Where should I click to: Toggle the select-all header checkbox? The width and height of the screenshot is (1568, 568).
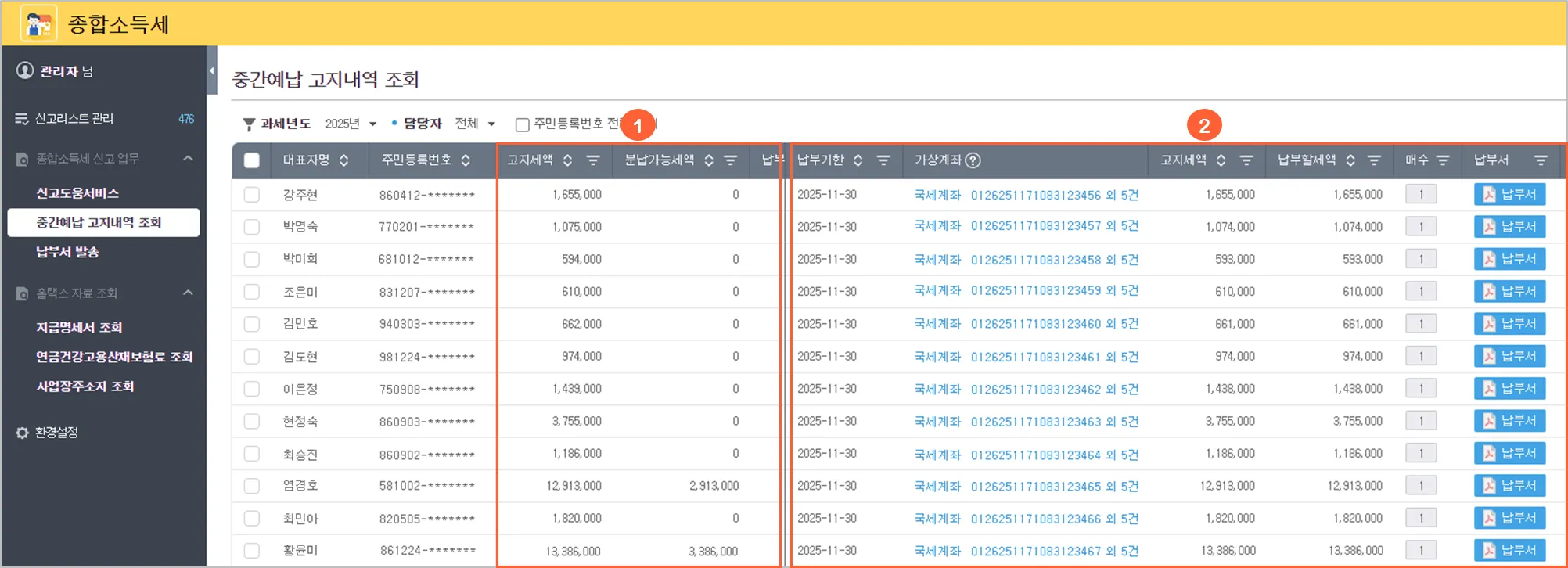[x=252, y=160]
